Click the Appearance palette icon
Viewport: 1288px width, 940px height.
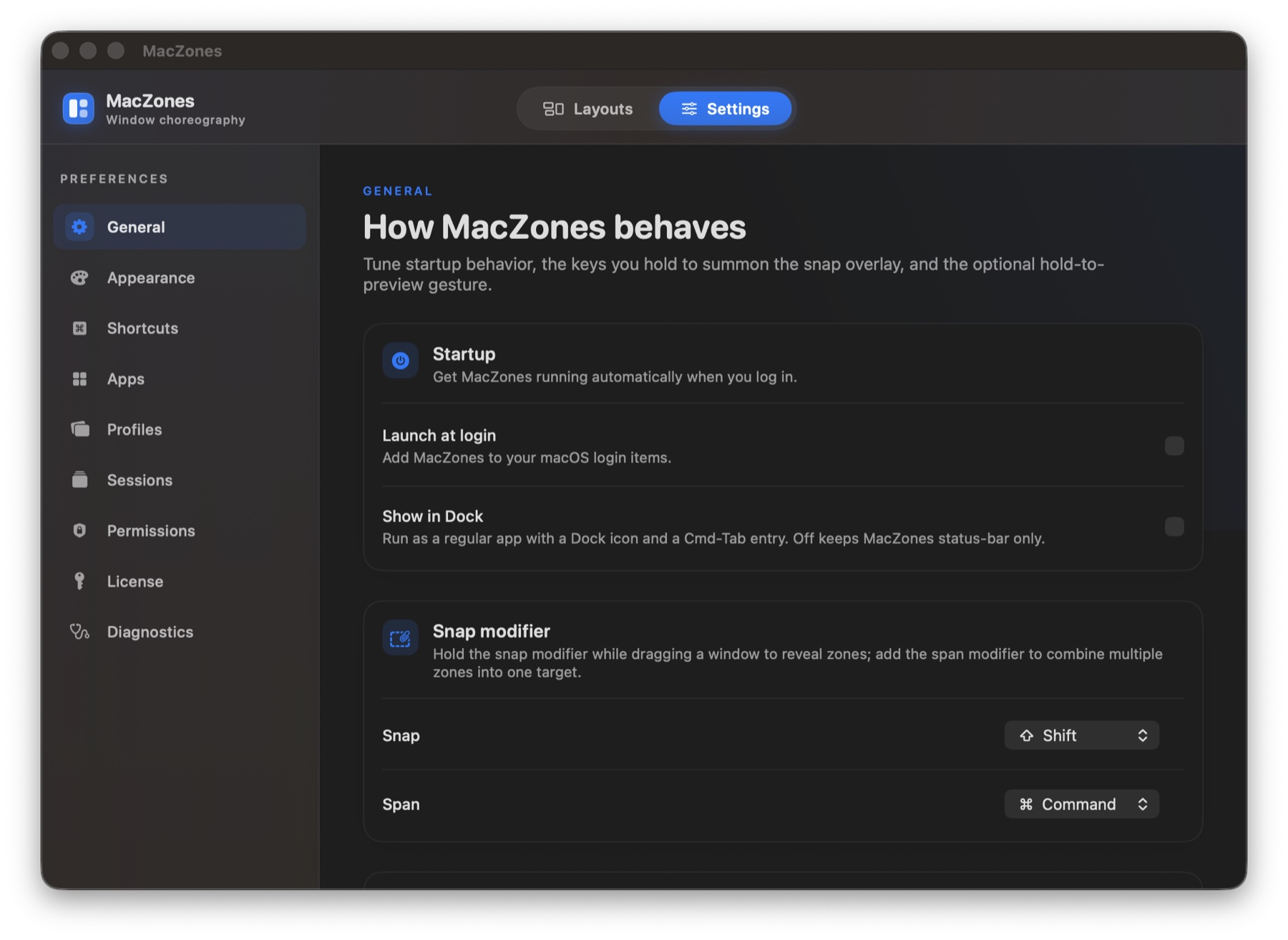click(79, 278)
